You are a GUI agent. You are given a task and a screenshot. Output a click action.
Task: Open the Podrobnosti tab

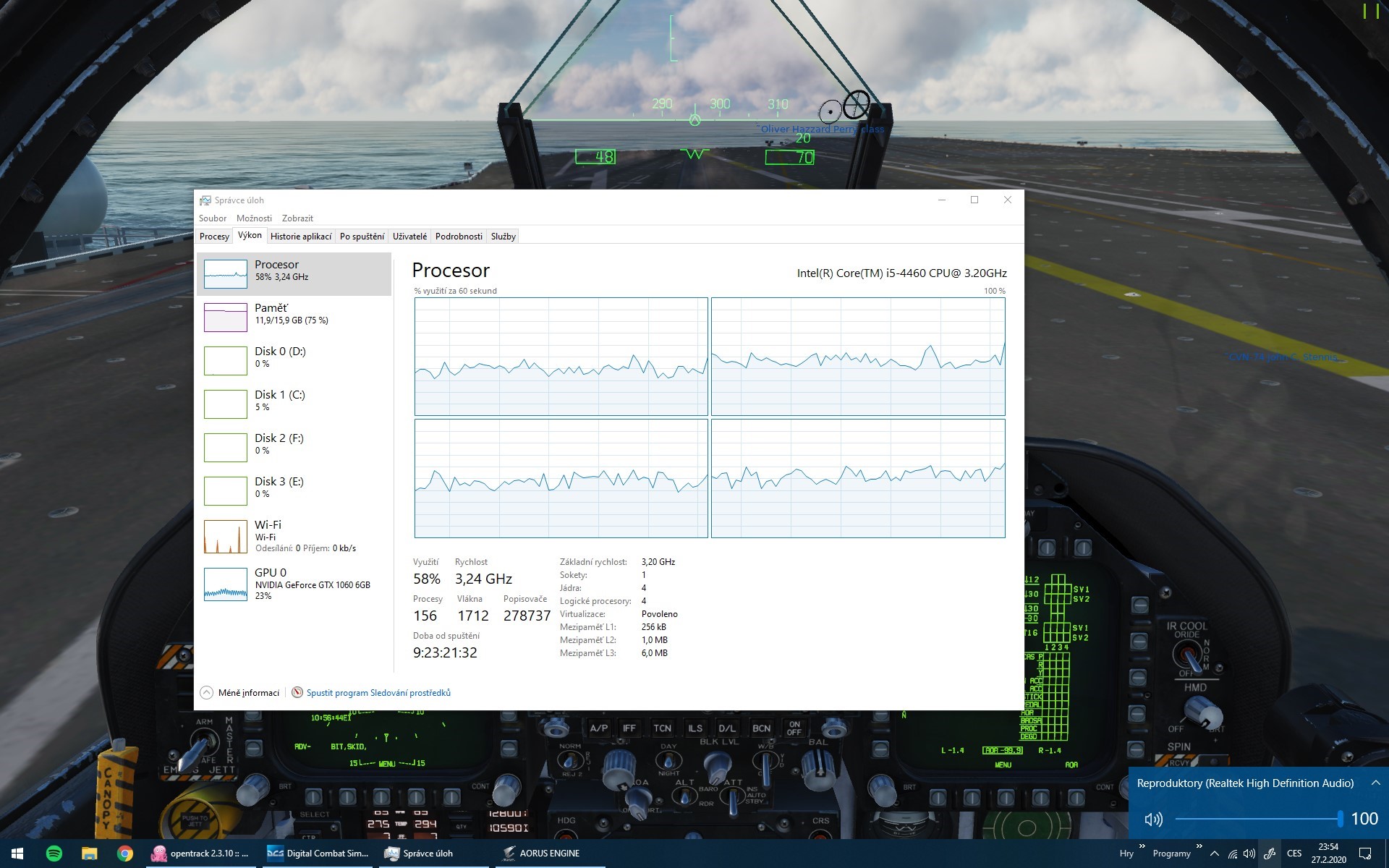point(459,237)
